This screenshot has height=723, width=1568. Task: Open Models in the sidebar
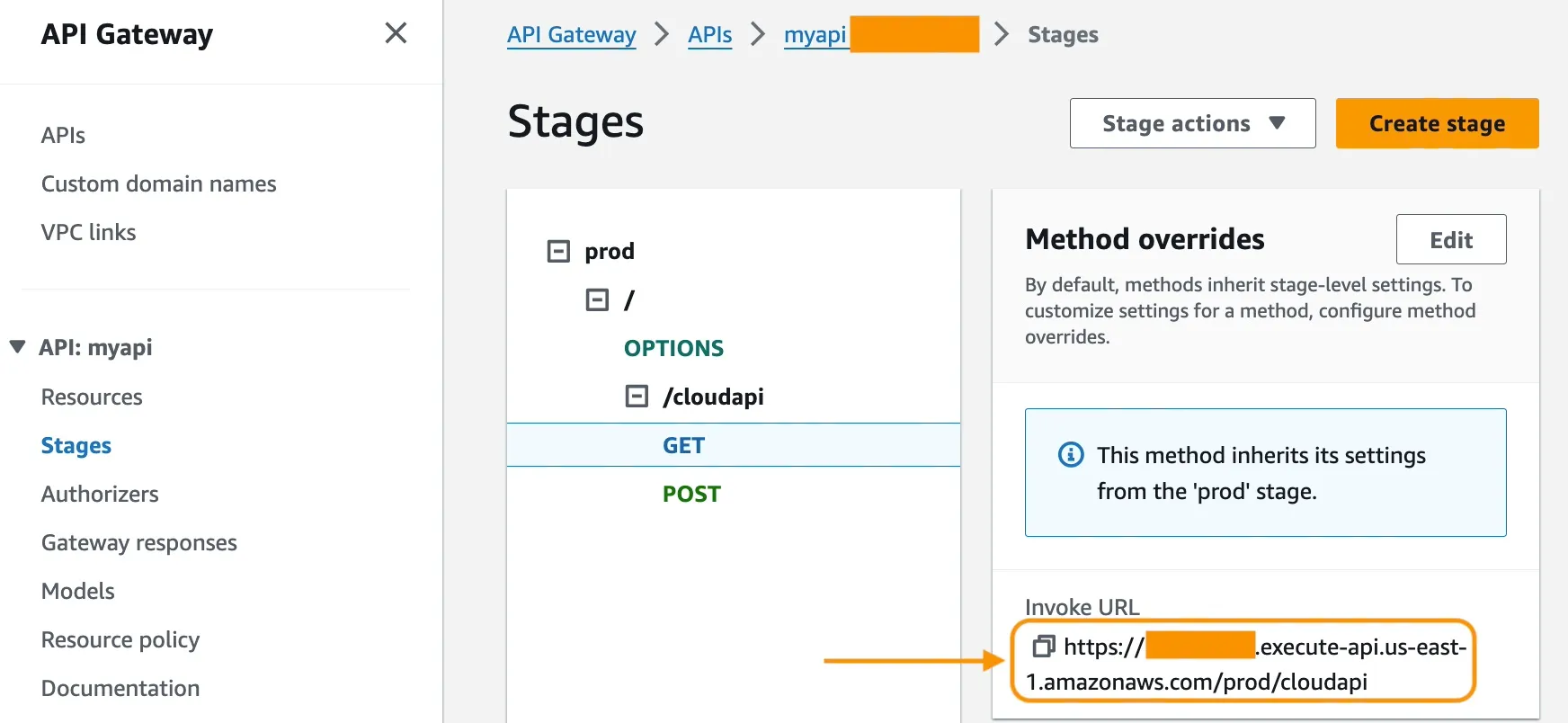tap(78, 591)
